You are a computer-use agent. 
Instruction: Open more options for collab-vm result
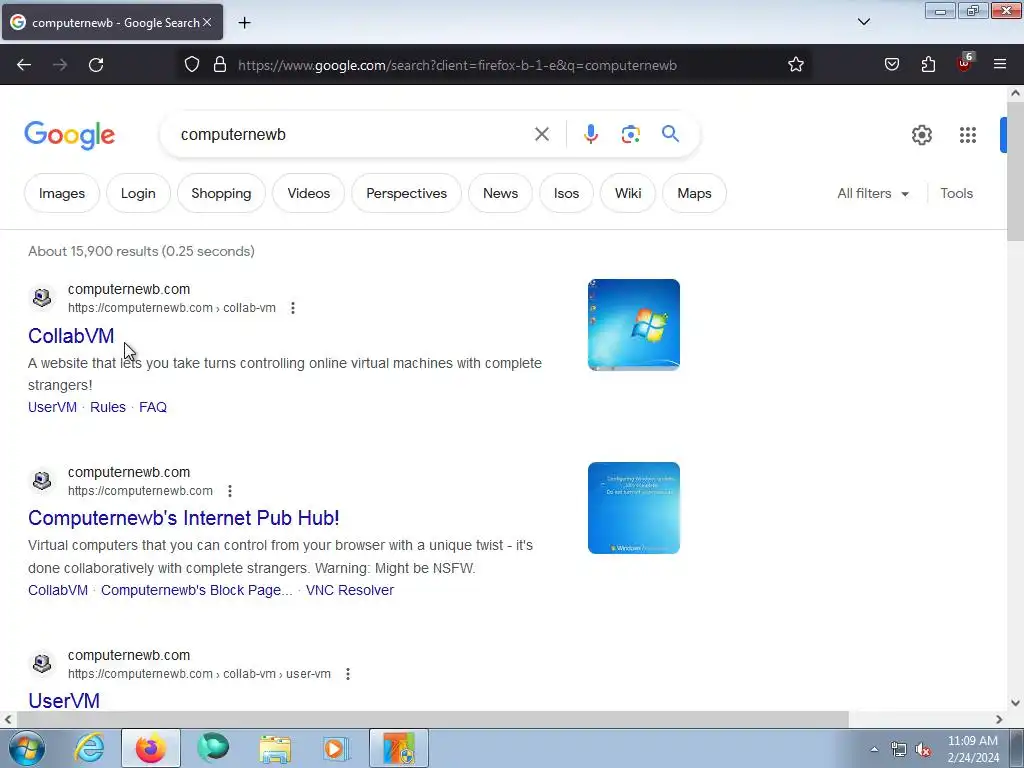coord(293,308)
